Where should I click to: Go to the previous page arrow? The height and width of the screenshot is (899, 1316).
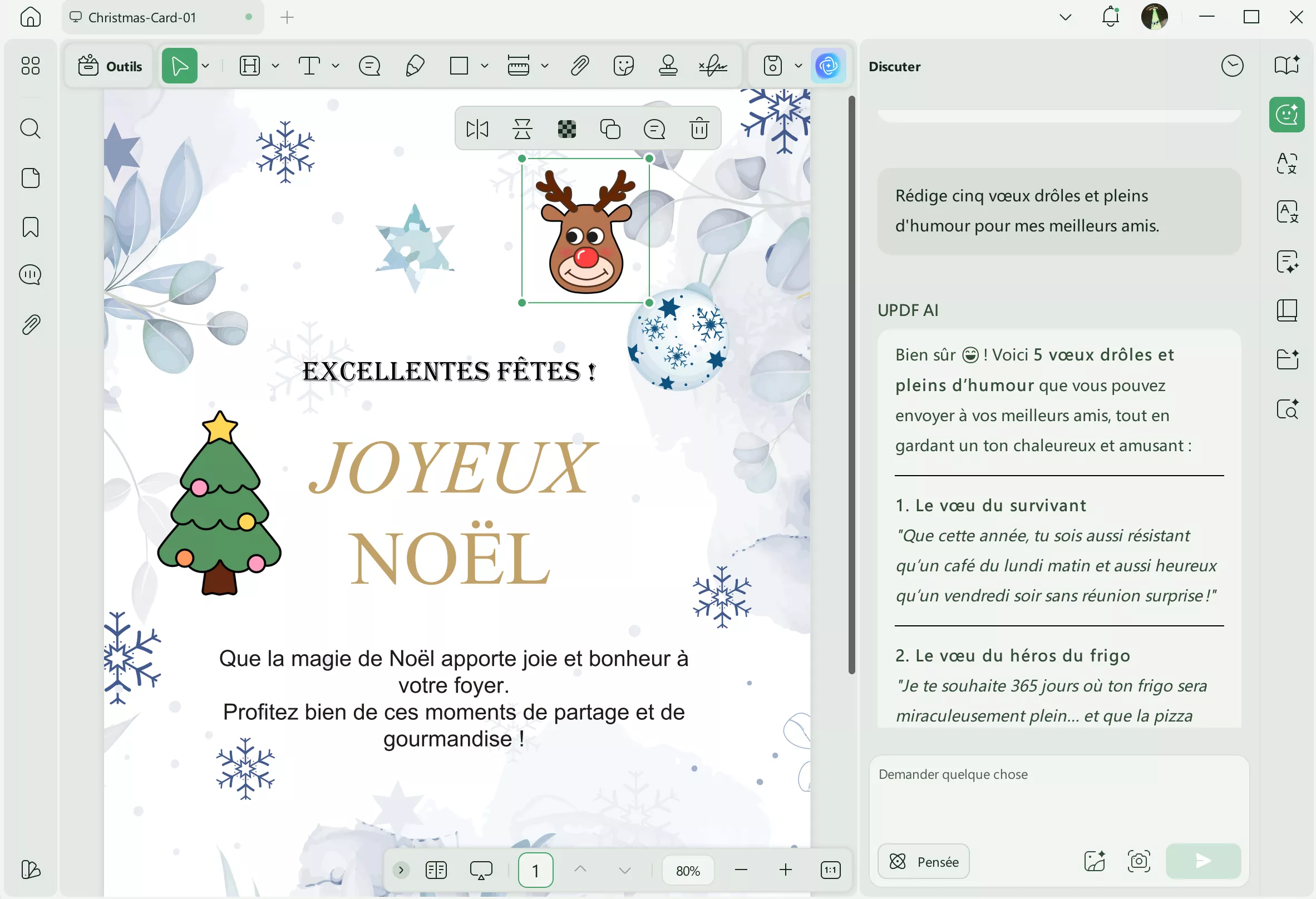coord(580,869)
